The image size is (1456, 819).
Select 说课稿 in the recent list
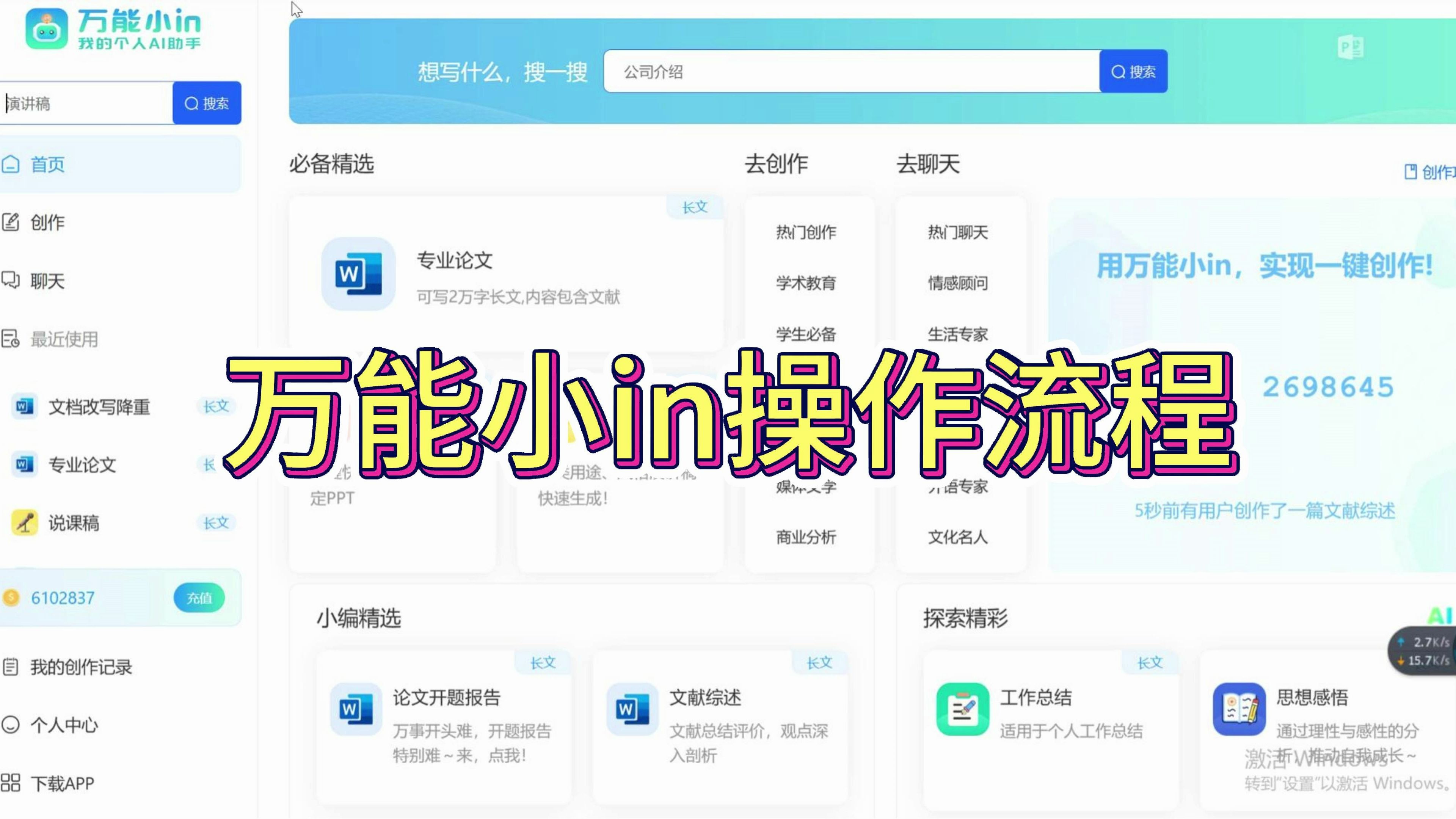click(74, 523)
